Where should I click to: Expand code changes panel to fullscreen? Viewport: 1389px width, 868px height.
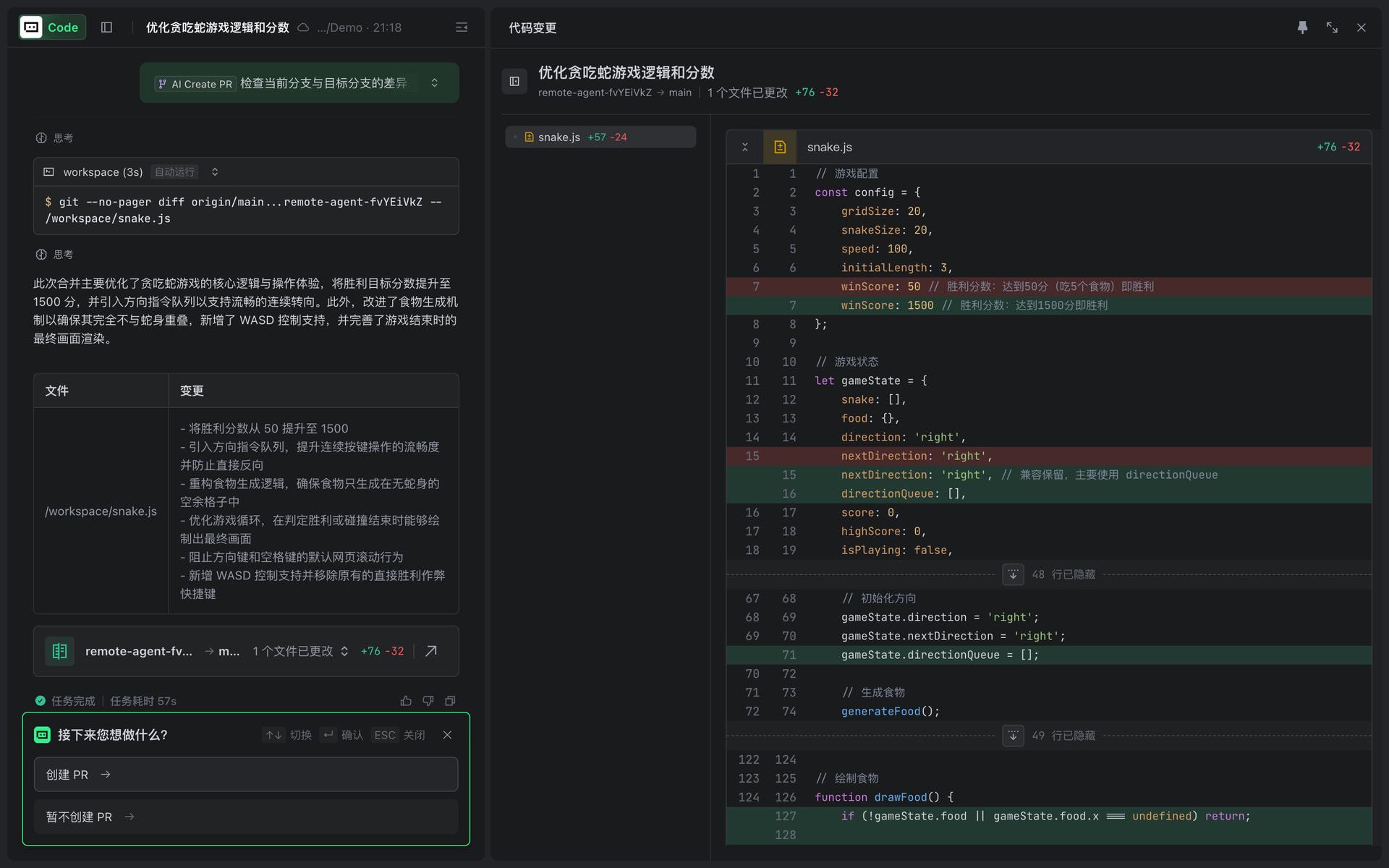coord(1332,27)
